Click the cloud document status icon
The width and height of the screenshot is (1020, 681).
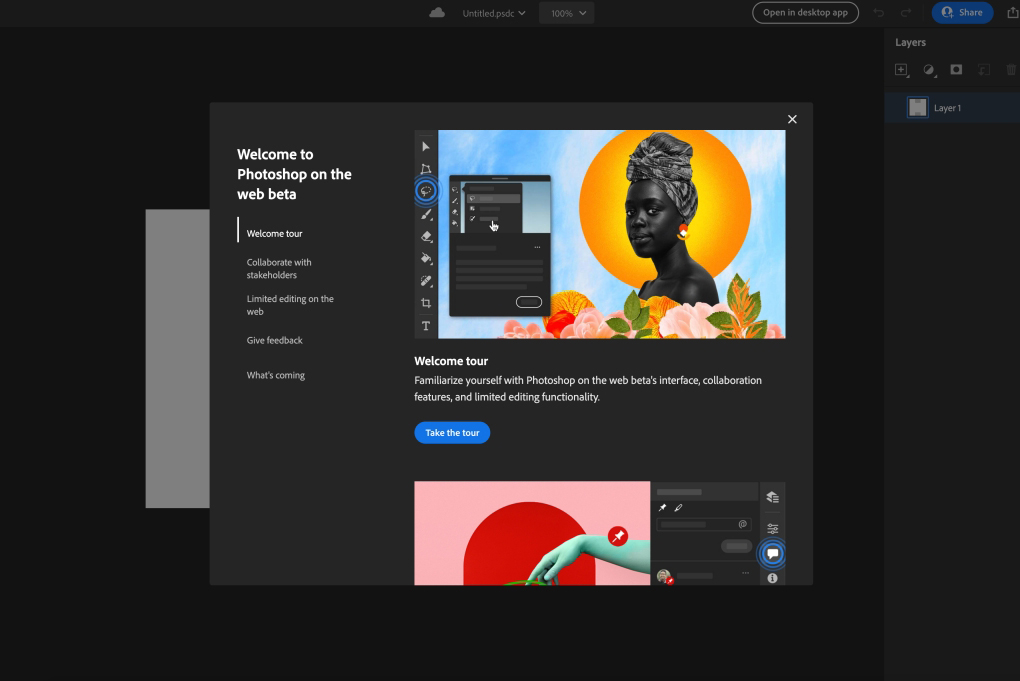pos(436,12)
